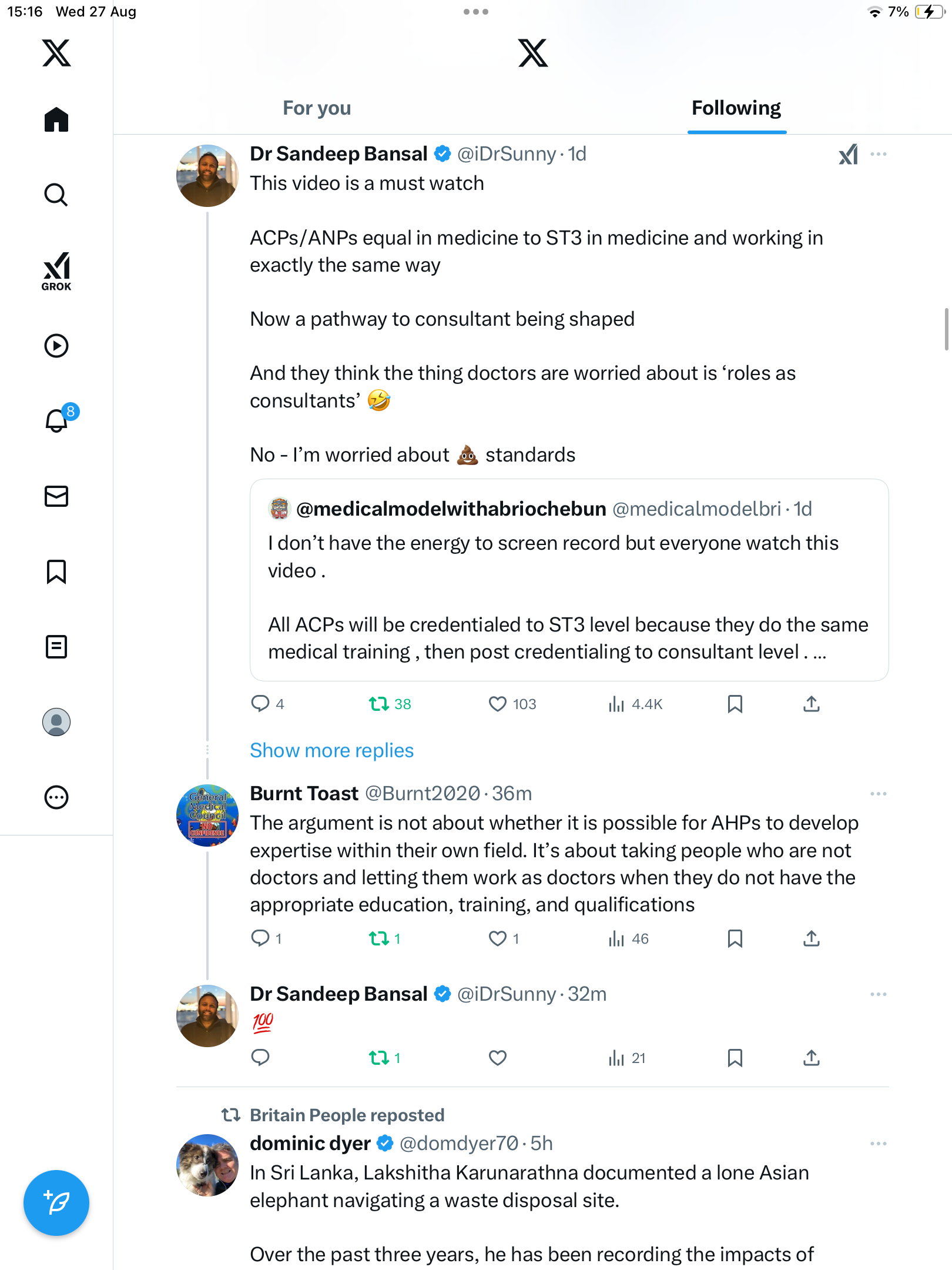The height and width of the screenshot is (1270, 952).
Task: Switch to the For you tab
Action: click(317, 108)
